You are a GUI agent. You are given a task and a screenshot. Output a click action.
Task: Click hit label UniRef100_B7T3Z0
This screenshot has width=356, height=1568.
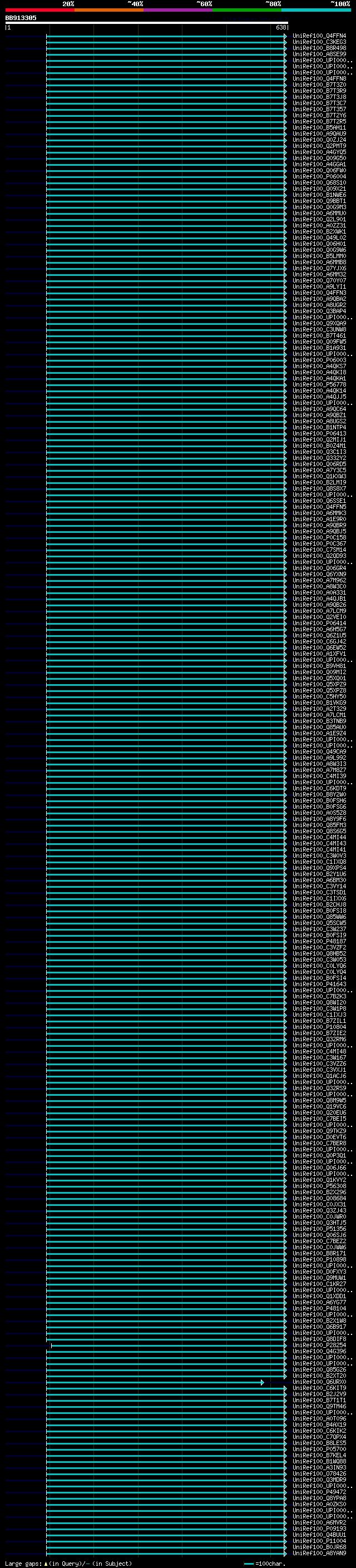tap(319, 85)
